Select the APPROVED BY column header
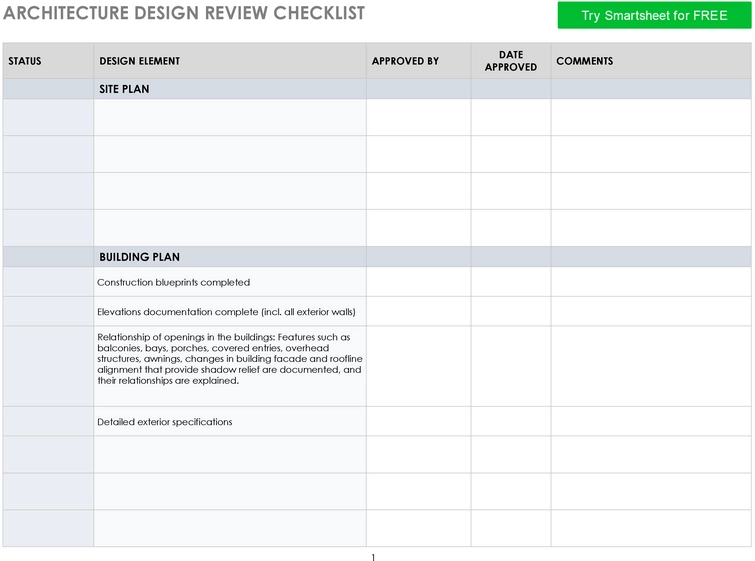Image resolution: width=755 pixels, height=561 pixels. 418,61
